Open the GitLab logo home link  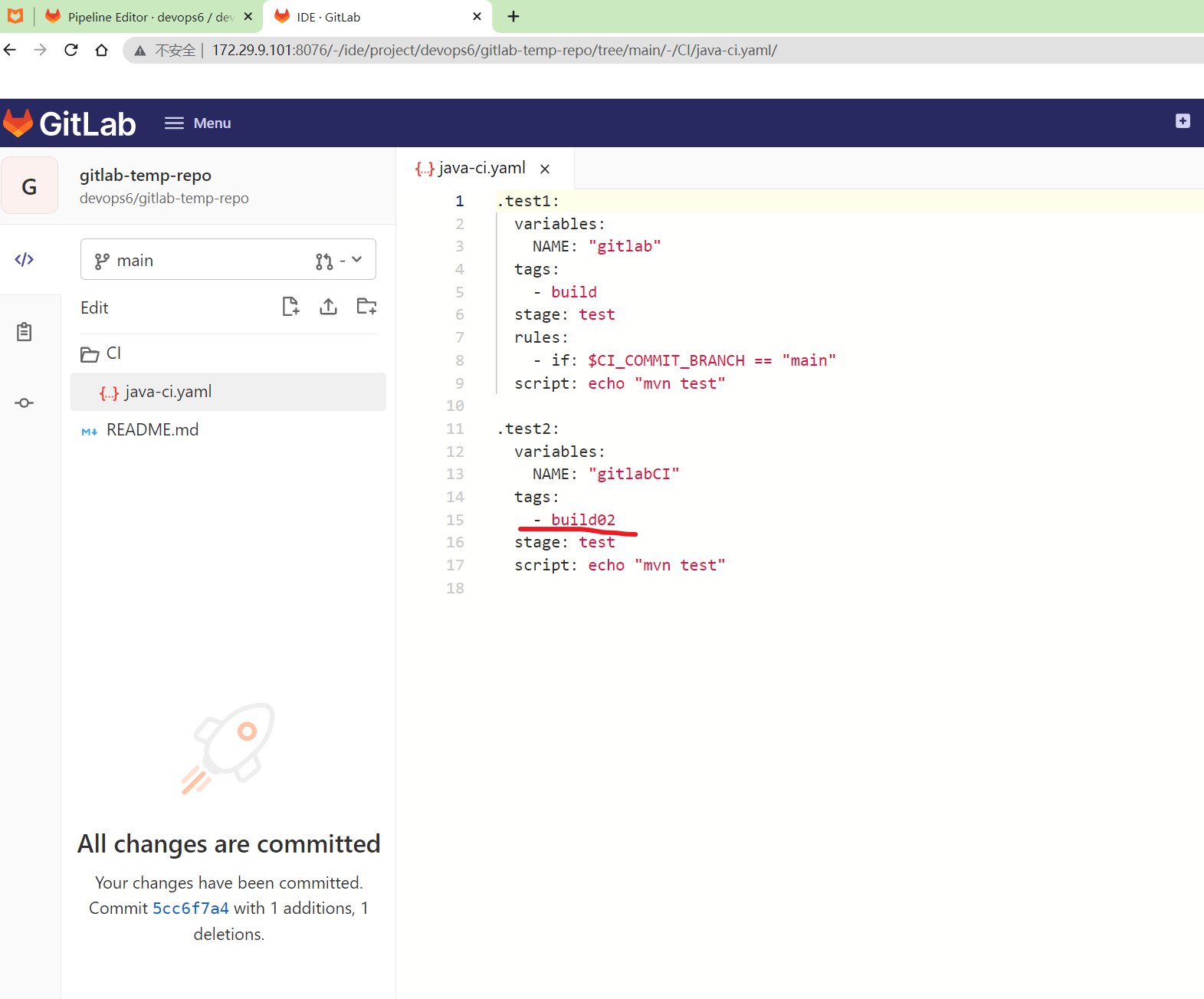70,123
